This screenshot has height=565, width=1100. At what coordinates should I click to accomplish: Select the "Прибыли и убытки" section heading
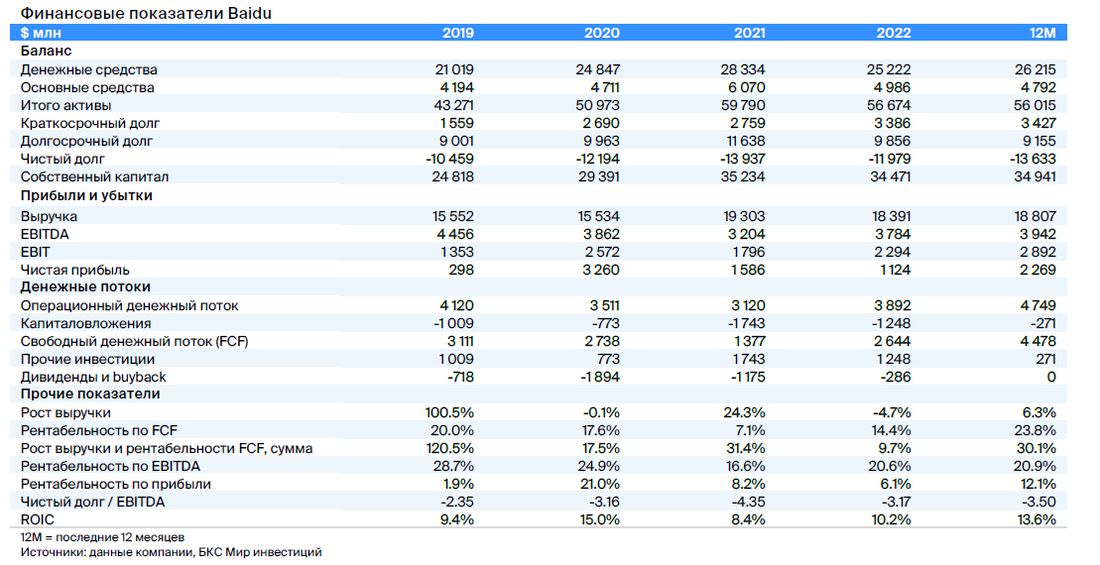point(86,195)
